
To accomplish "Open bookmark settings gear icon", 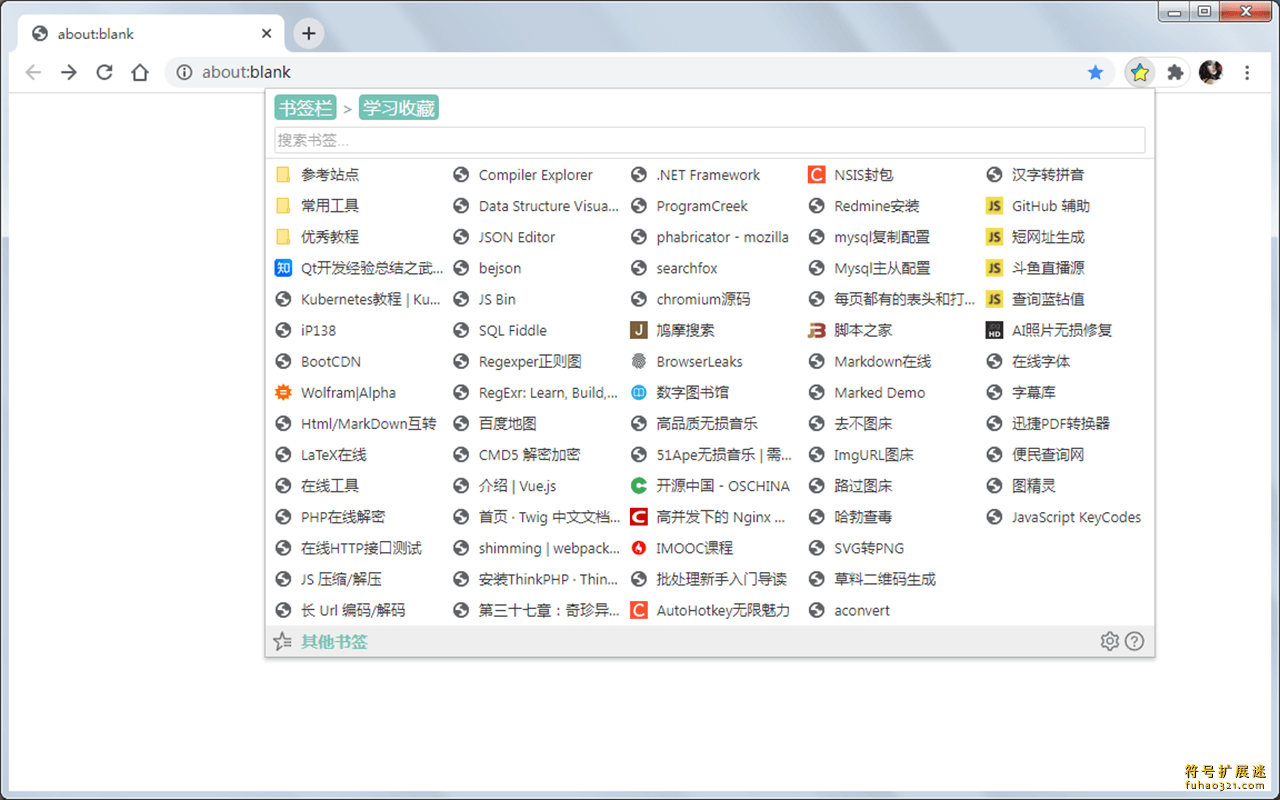I will pyautogui.click(x=1109, y=642).
